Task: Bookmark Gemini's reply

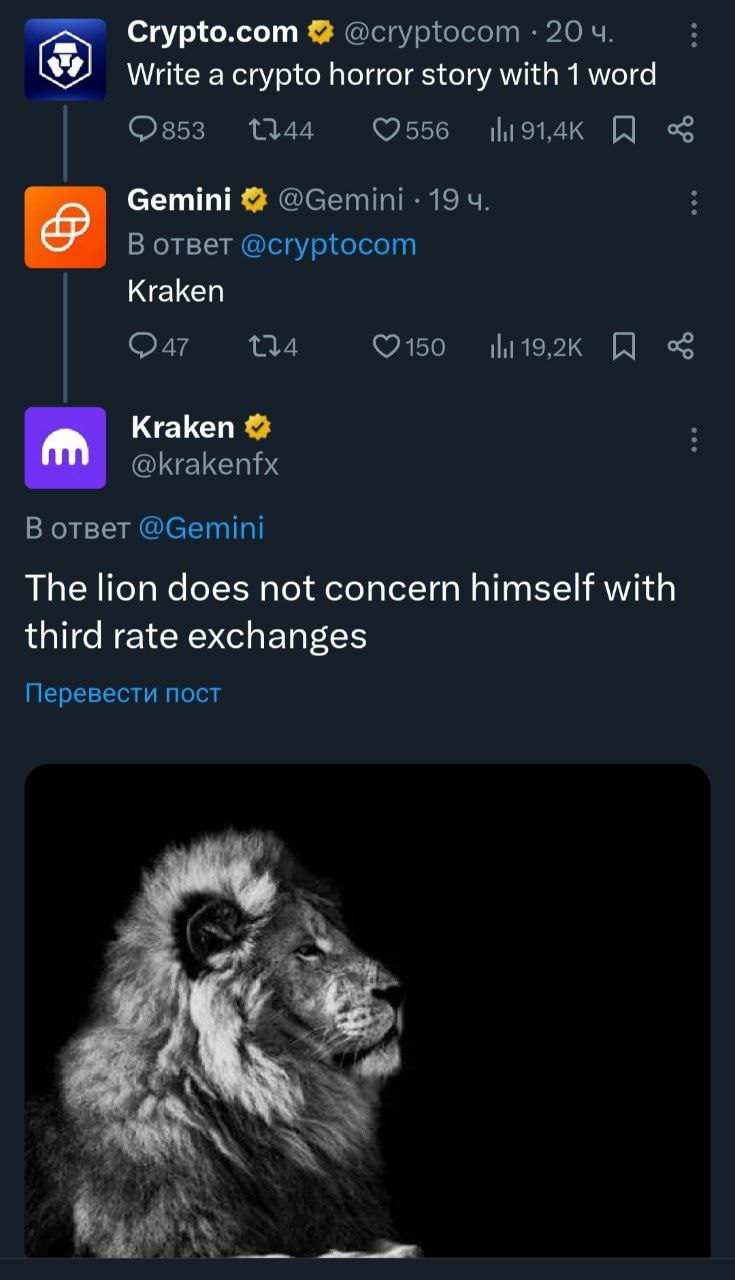Action: [x=623, y=347]
